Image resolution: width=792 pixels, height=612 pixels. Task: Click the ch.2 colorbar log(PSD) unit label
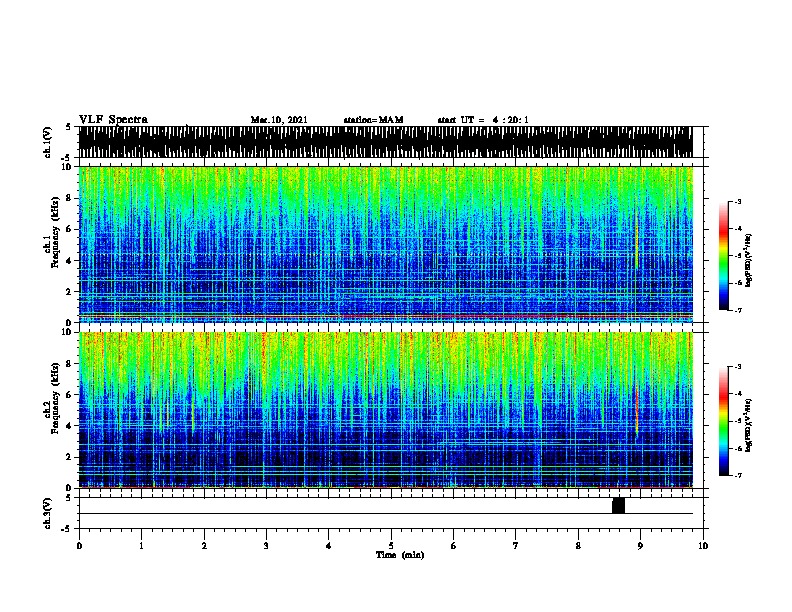[749, 425]
